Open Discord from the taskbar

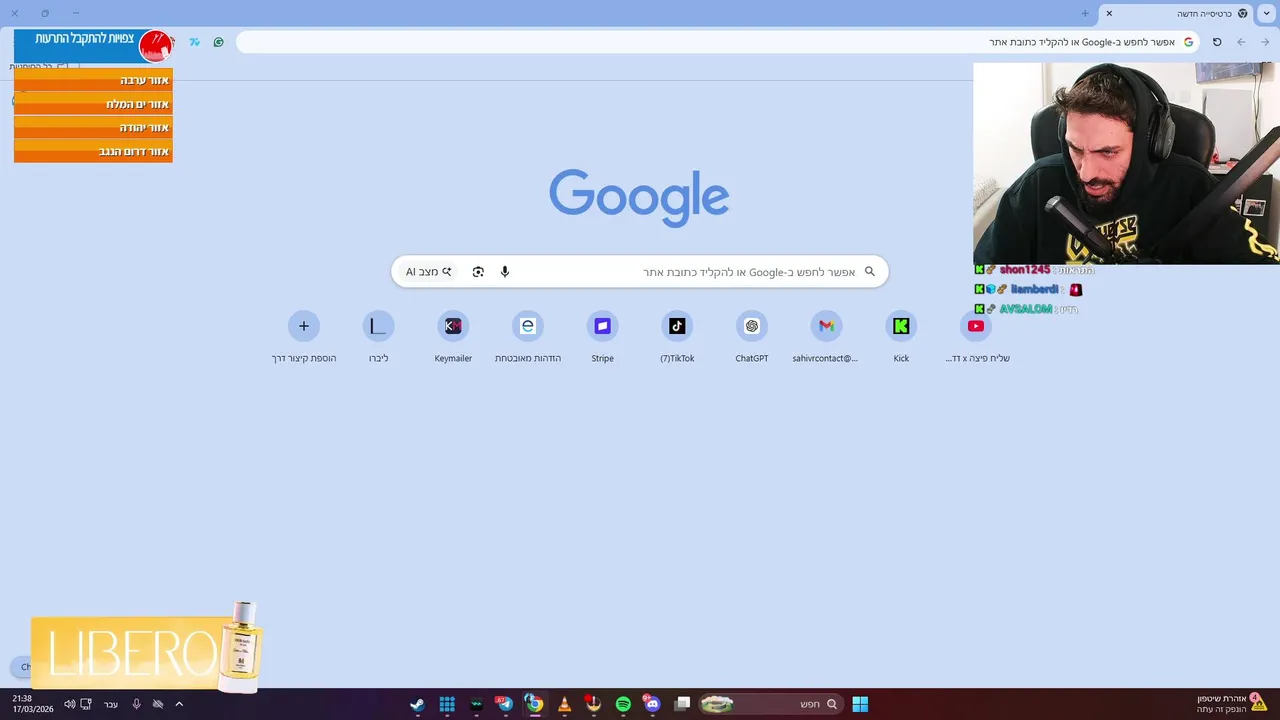(x=652, y=704)
